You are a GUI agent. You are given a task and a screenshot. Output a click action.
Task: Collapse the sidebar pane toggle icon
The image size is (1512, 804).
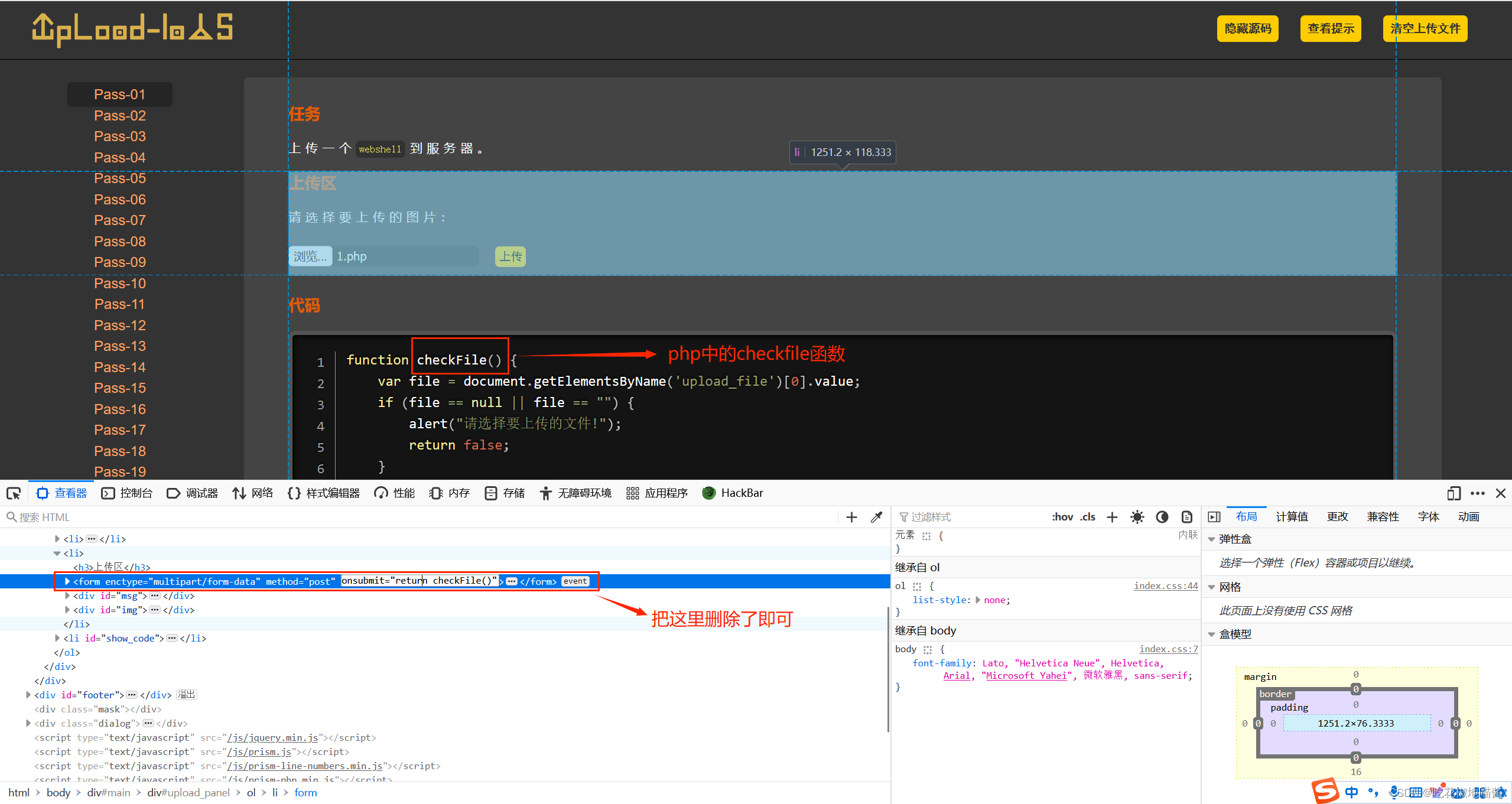point(1214,517)
